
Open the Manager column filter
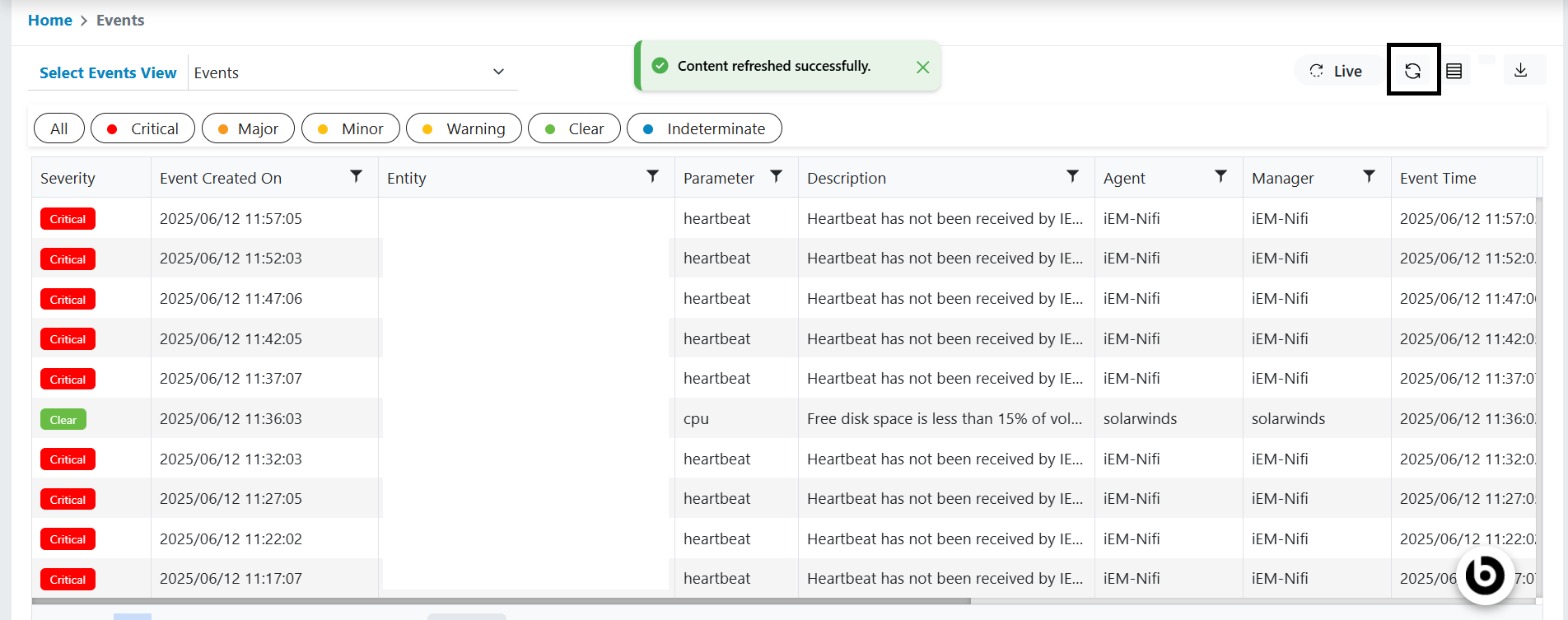(x=1369, y=176)
